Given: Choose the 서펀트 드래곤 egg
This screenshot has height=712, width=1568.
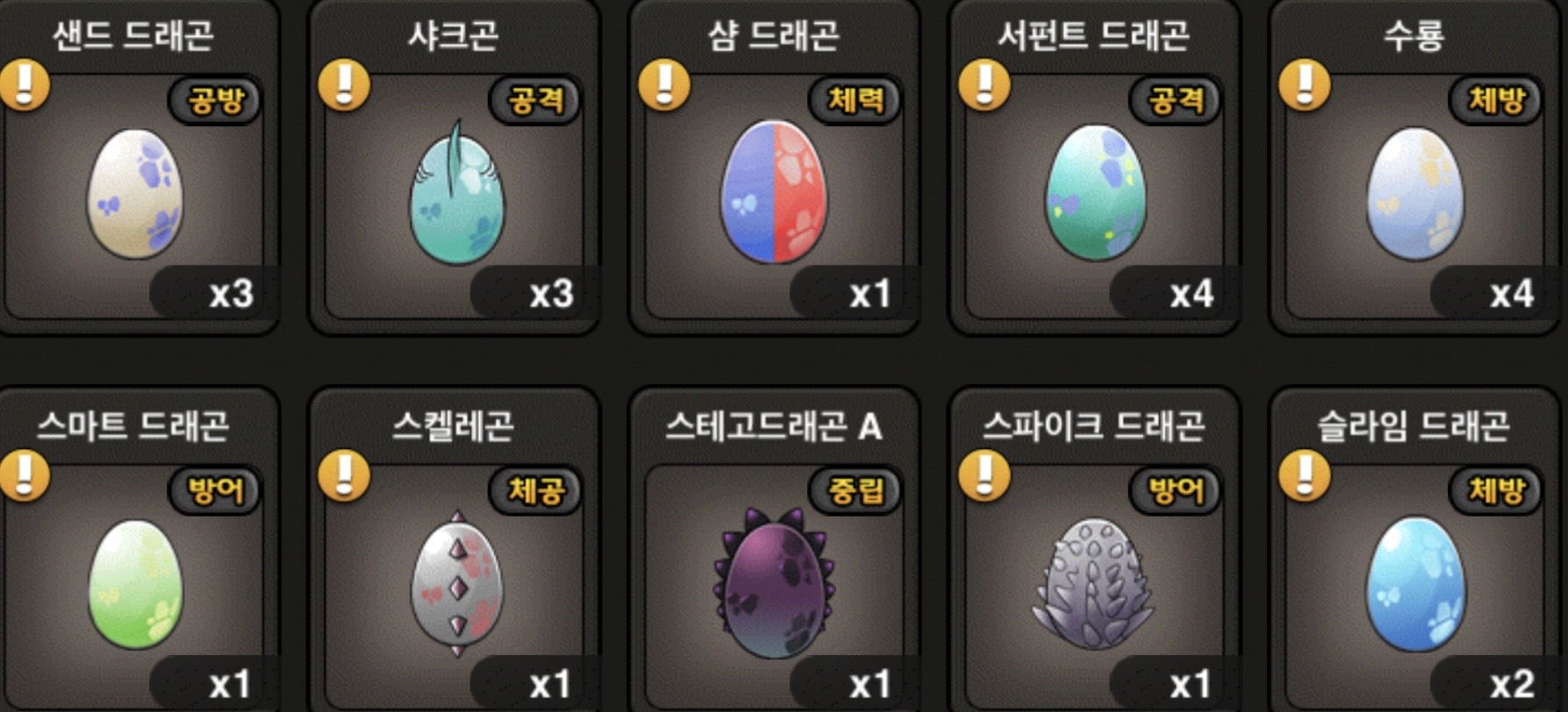Looking at the screenshot, I should pyautogui.click(x=1095, y=192).
